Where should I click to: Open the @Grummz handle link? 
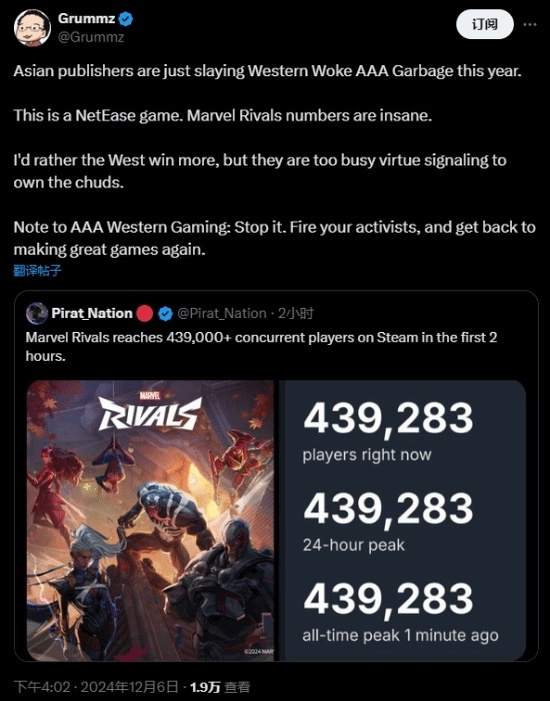coord(91,37)
